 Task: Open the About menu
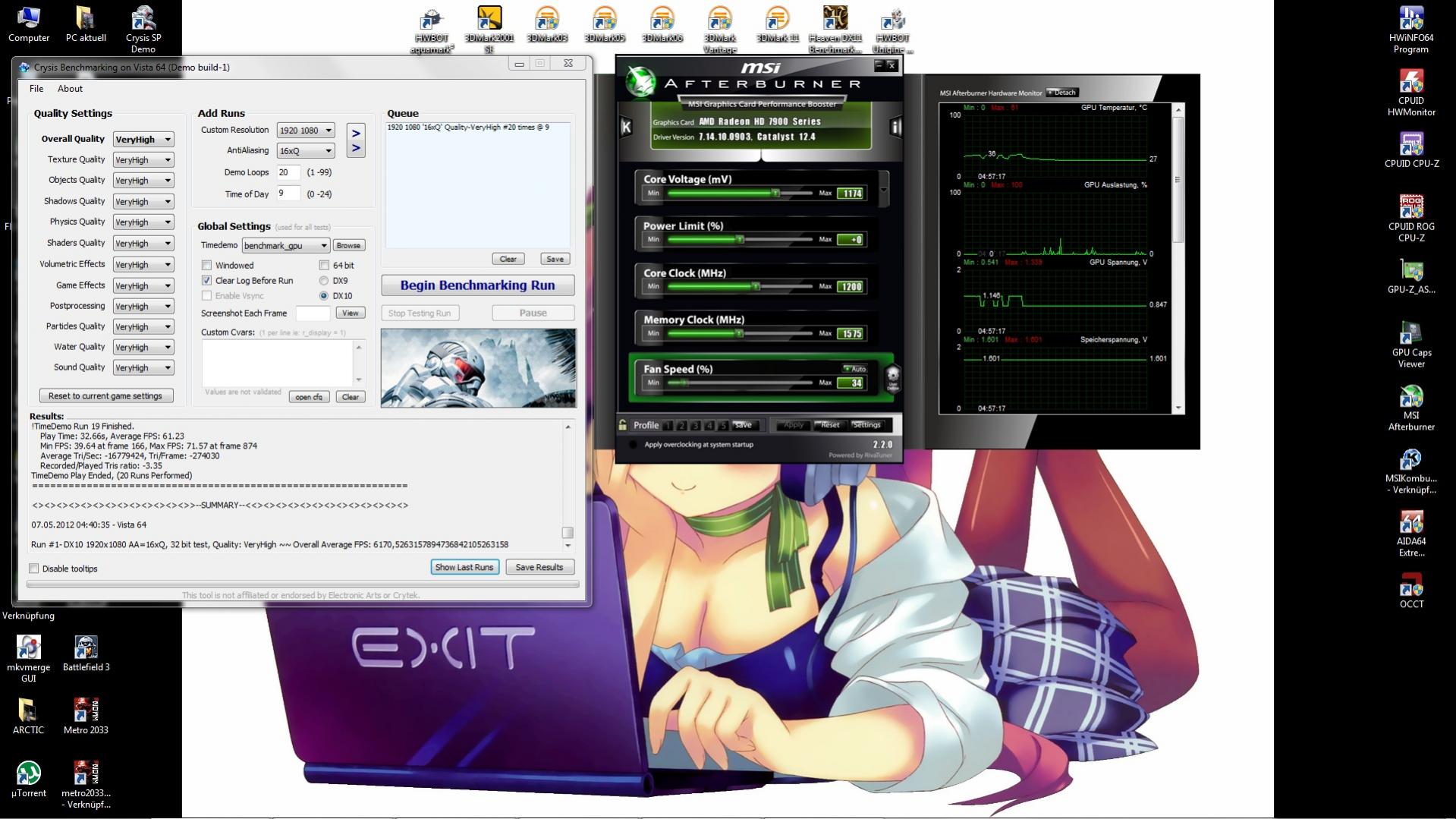tap(70, 89)
